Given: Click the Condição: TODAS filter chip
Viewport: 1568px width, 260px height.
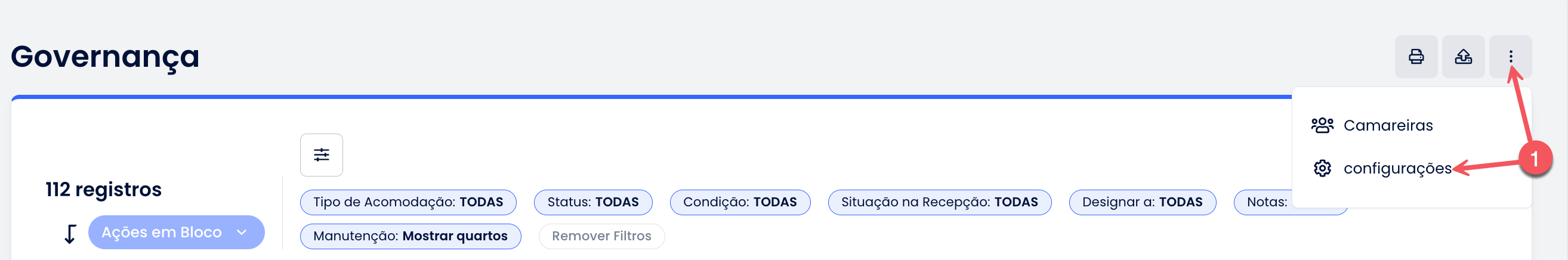Looking at the screenshot, I should [740, 202].
